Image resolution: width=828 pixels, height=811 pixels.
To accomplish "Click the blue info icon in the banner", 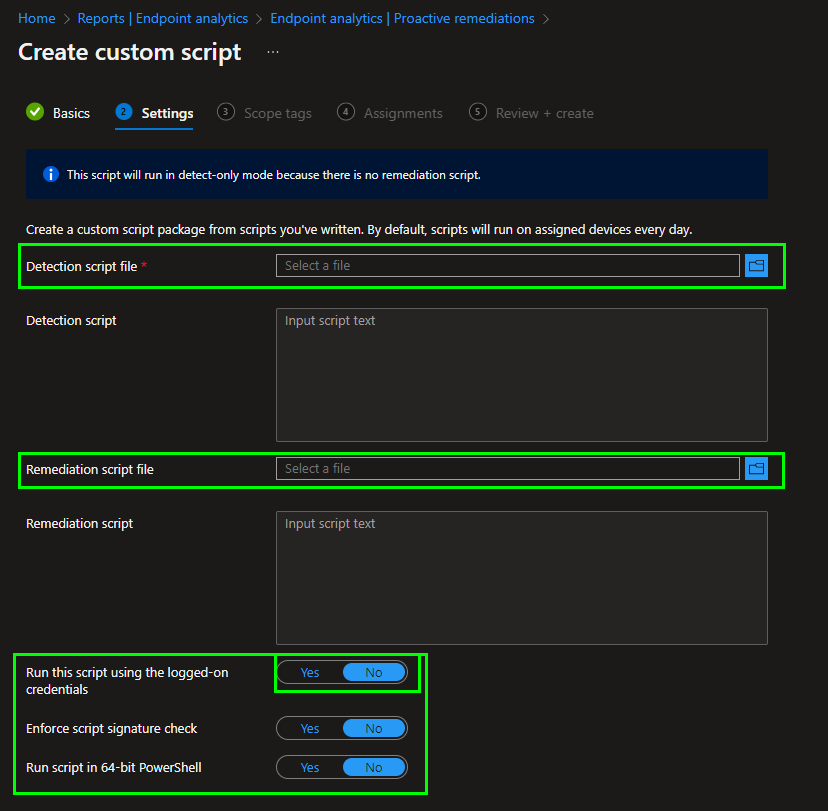I will click(51, 175).
